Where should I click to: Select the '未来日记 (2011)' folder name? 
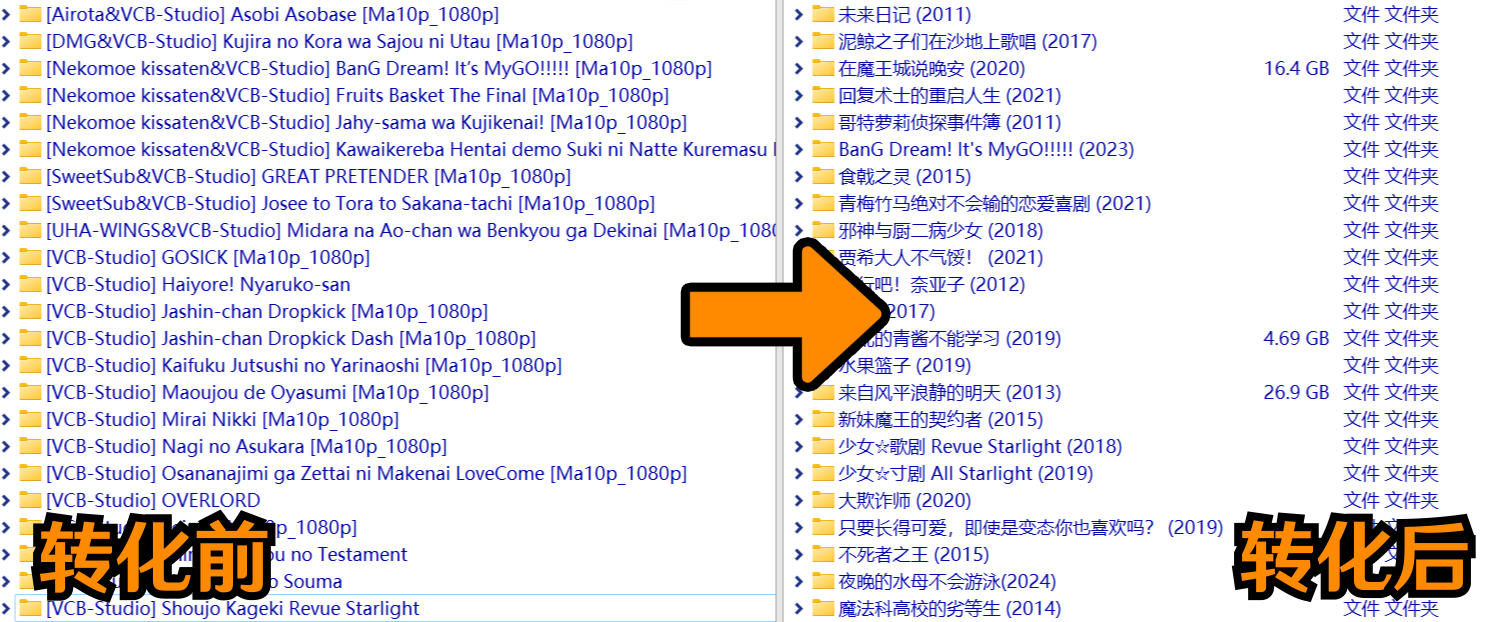(904, 15)
